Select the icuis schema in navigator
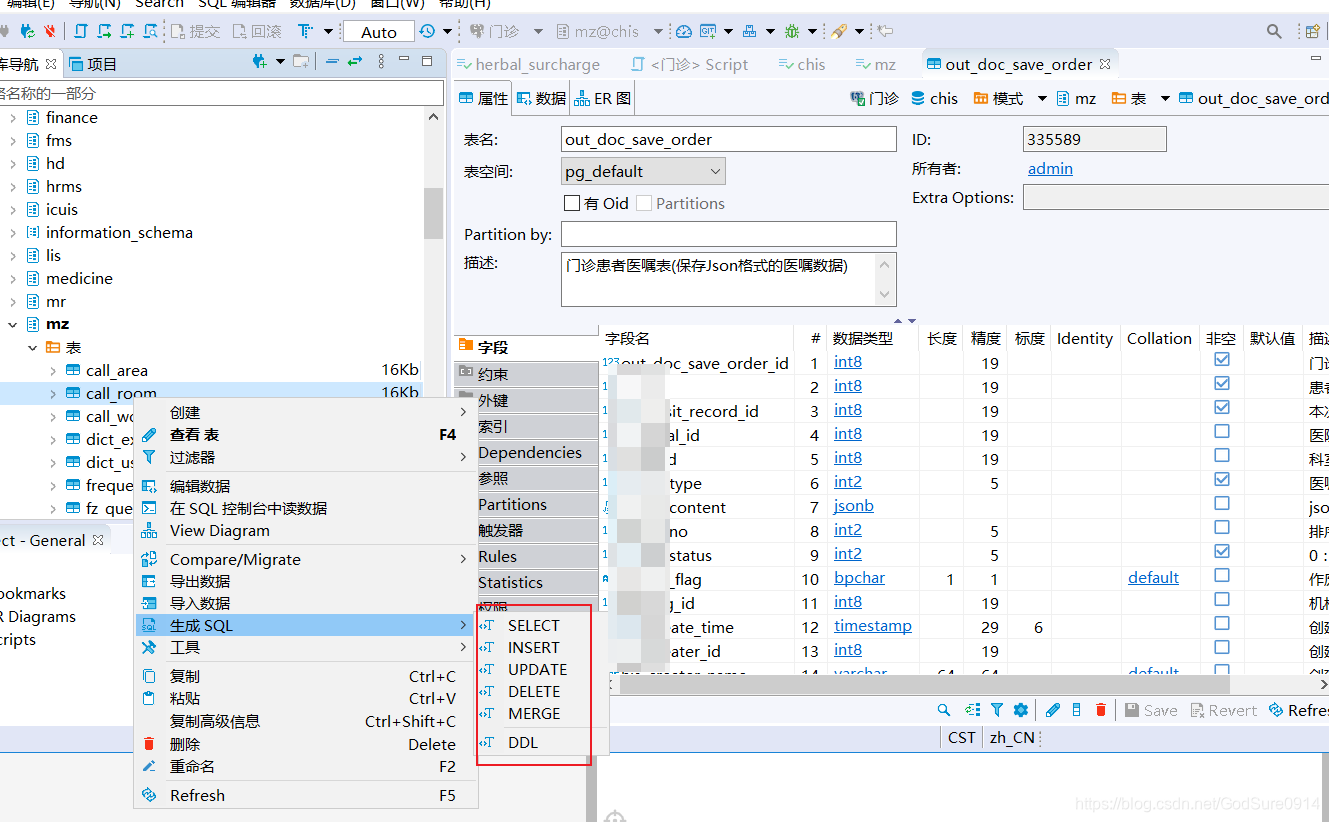 click(62, 209)
